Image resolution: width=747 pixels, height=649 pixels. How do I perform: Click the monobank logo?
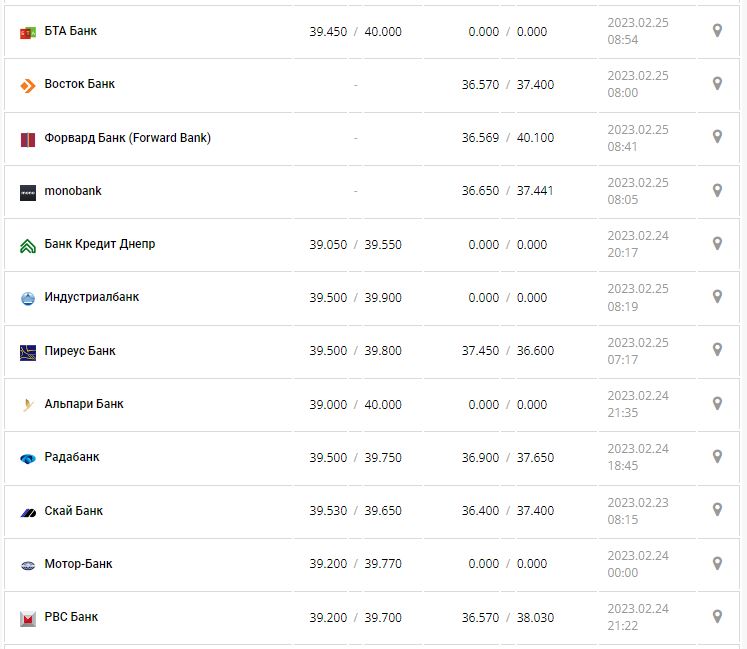pos(28,192)
